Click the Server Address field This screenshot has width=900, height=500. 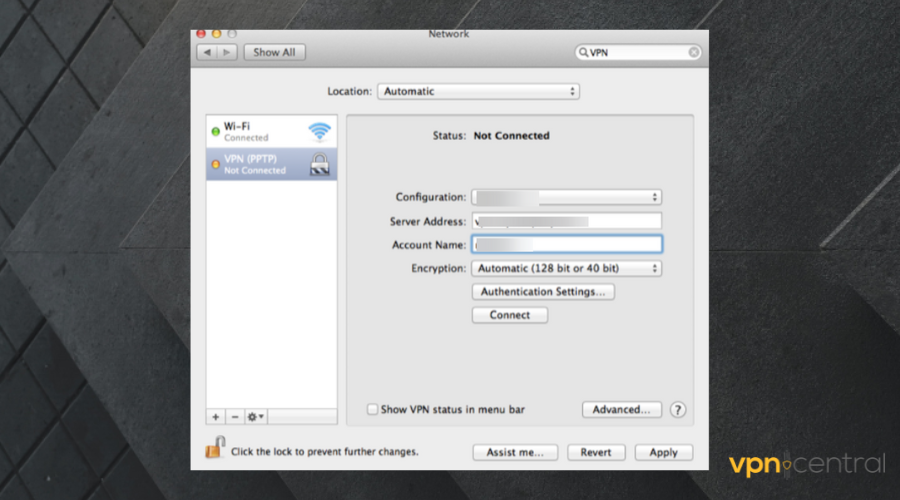[567, 221]
